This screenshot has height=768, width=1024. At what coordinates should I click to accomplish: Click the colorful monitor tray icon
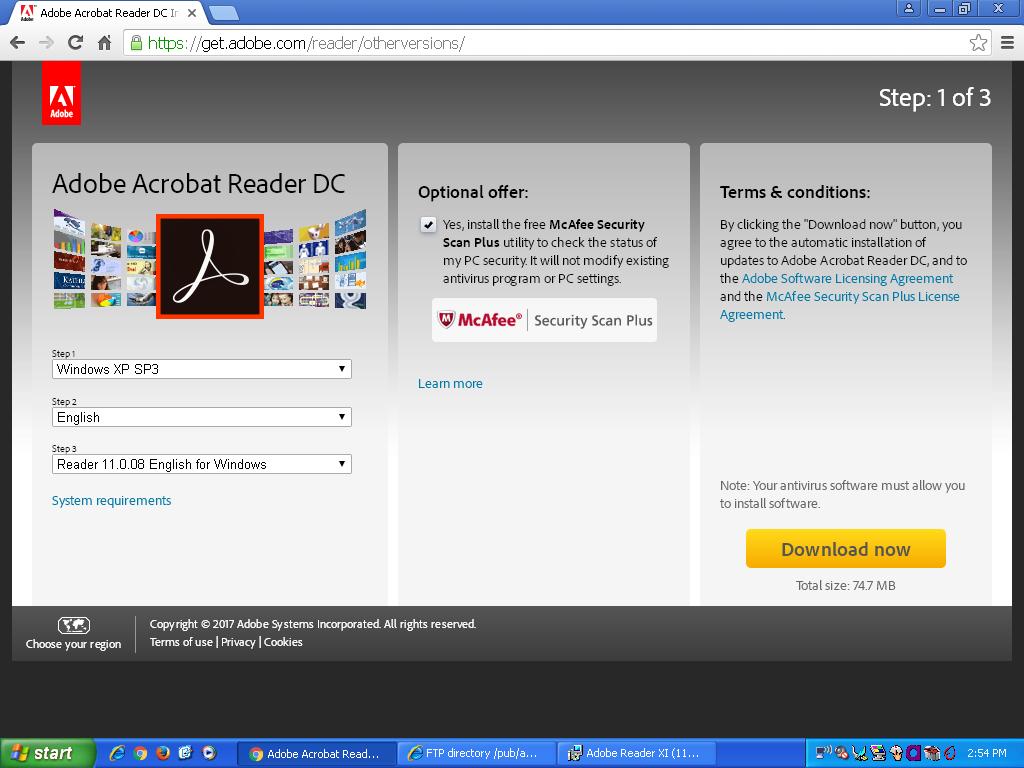878,754
